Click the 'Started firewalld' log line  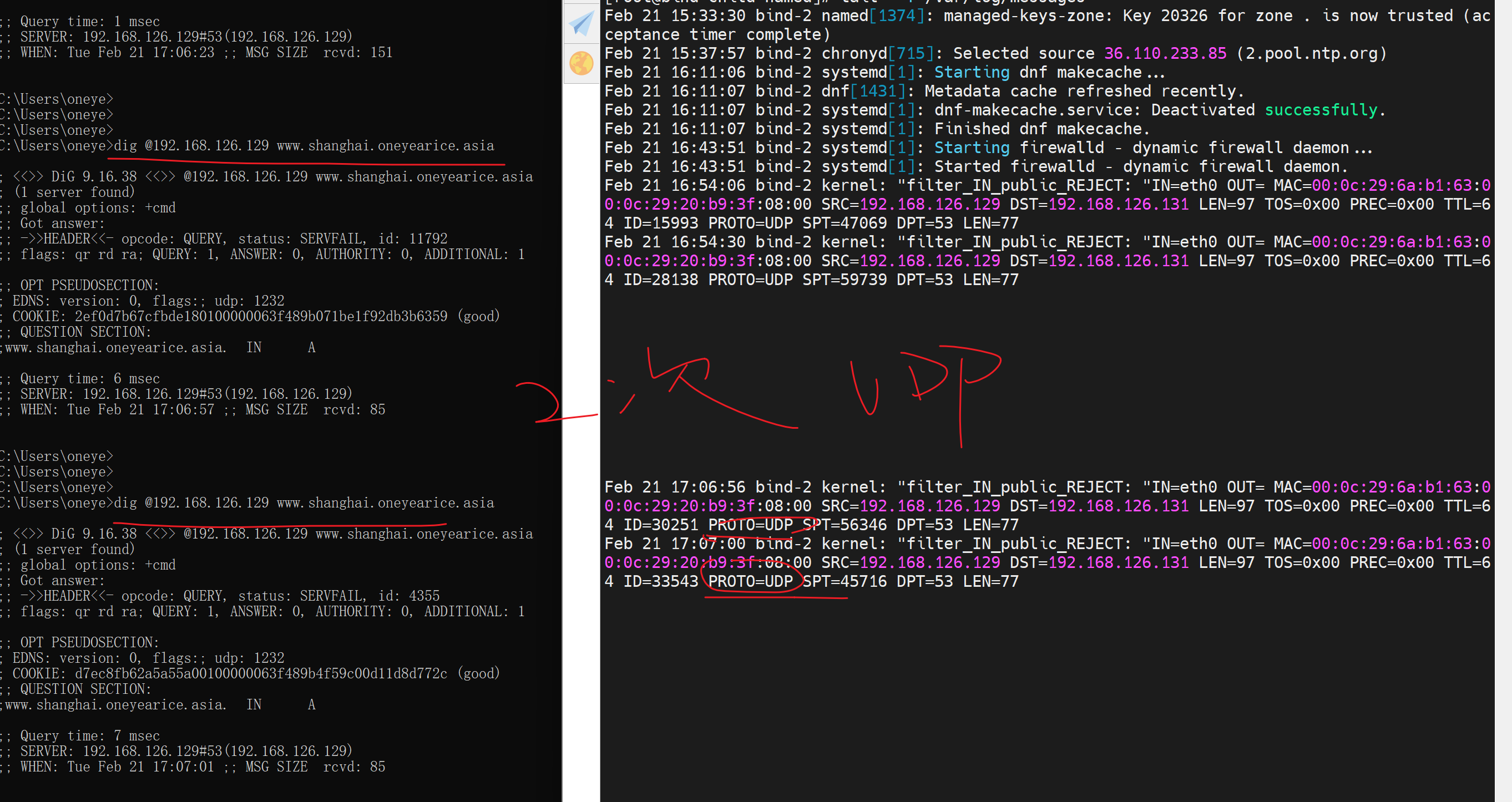point(977,166)
